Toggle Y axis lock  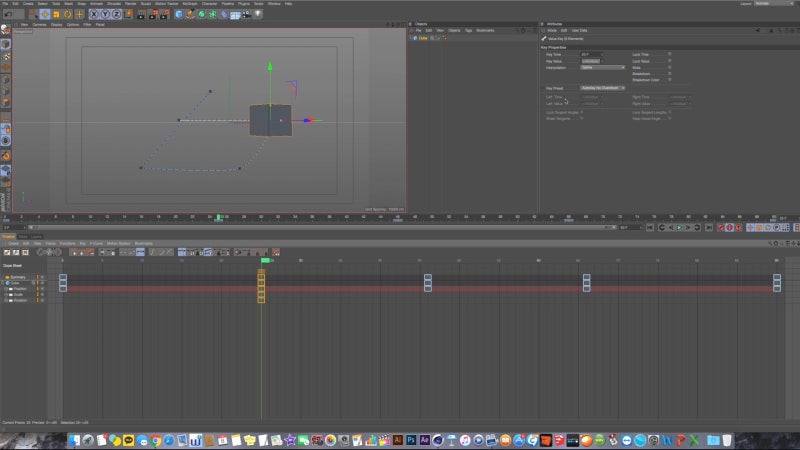(x=105, y=14)
